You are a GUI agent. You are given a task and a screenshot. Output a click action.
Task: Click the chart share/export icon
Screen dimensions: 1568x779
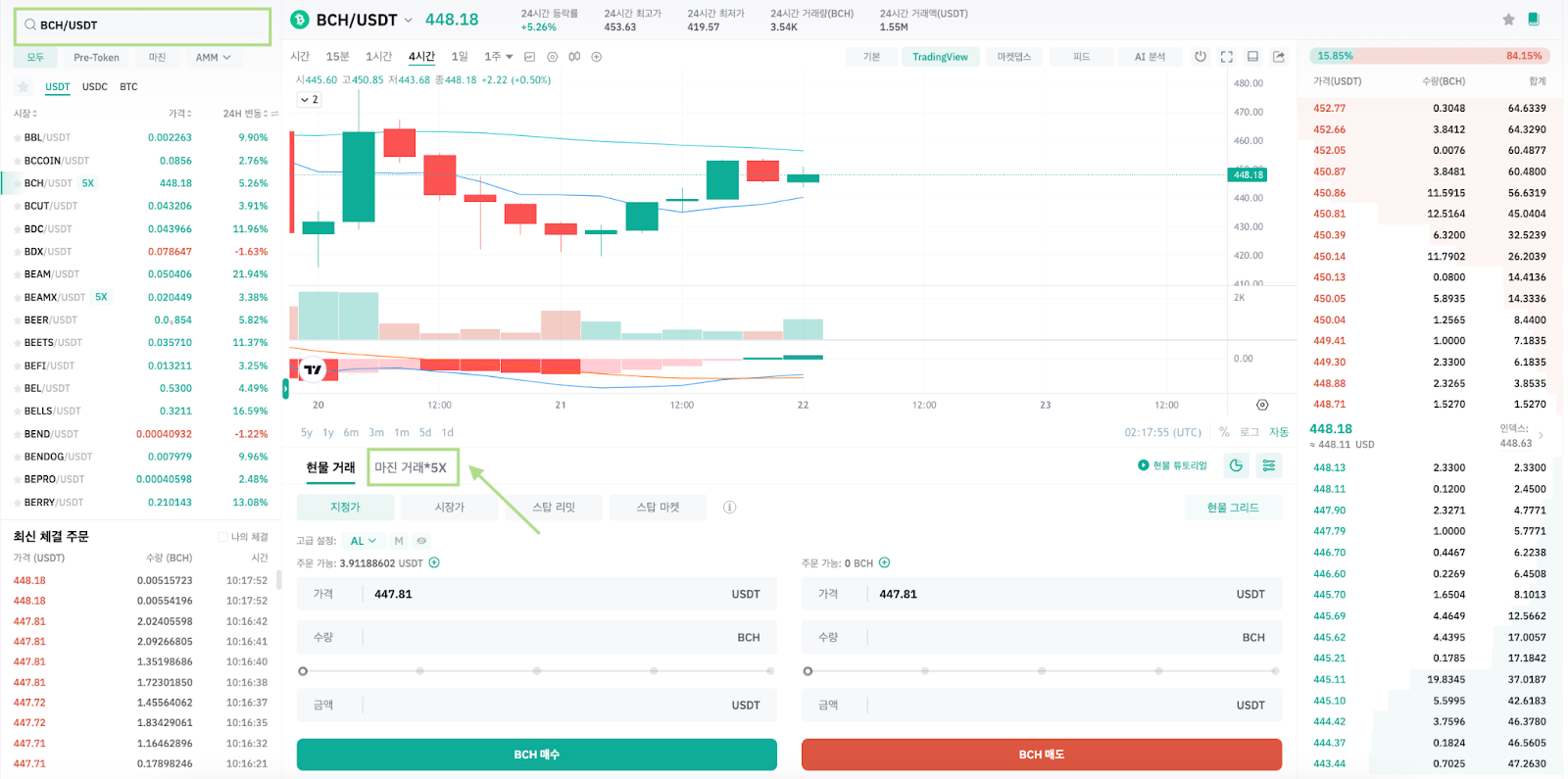point(1279,57)
